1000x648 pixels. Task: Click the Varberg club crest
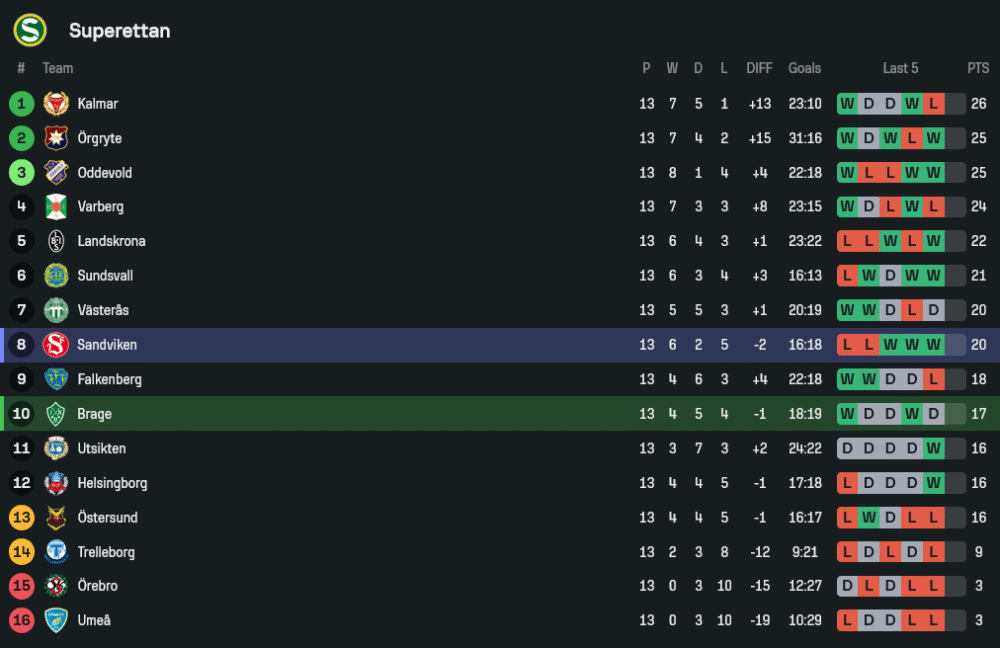pyautogui.click(x=56, y=207)
